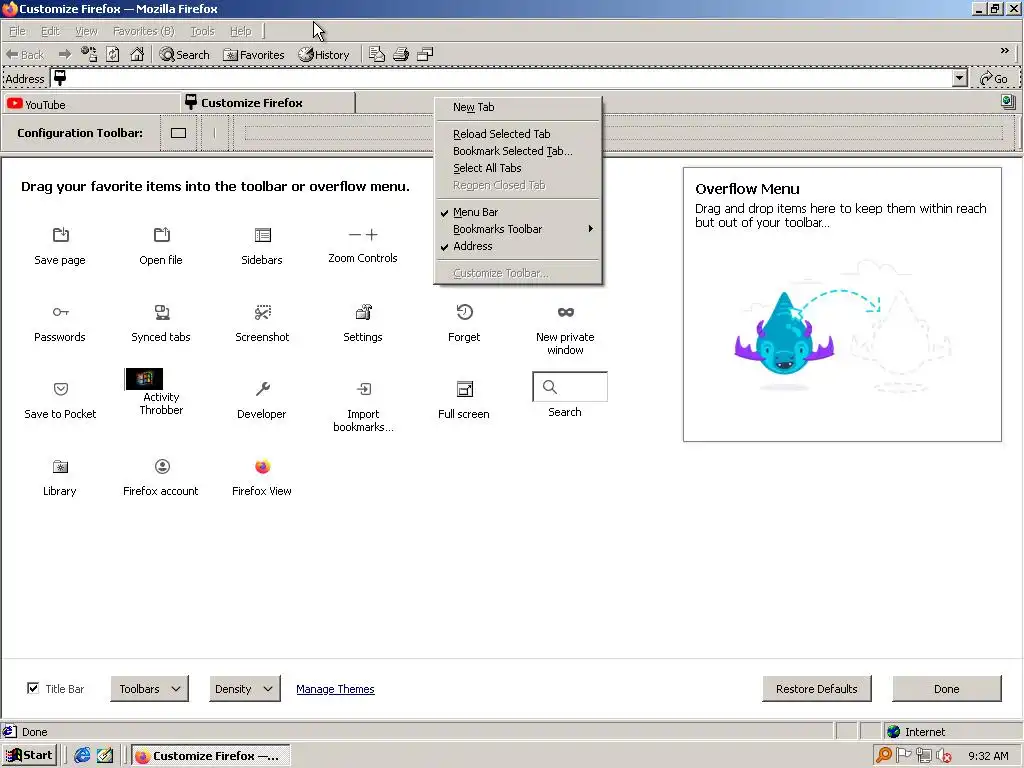Click Select All Tabs entry
Screen dimensions: 1024x768
tap(518, 168)
